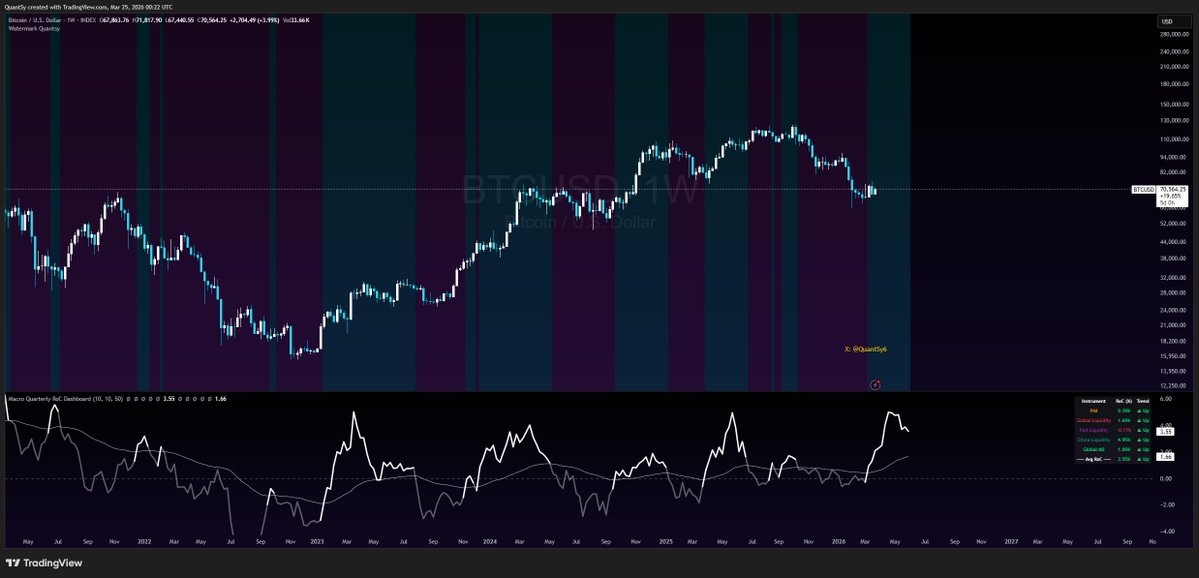This screenshot has height=578, width=1199.
Task: Click the red lightning event marker icon
Action: (x=876, y=384)
